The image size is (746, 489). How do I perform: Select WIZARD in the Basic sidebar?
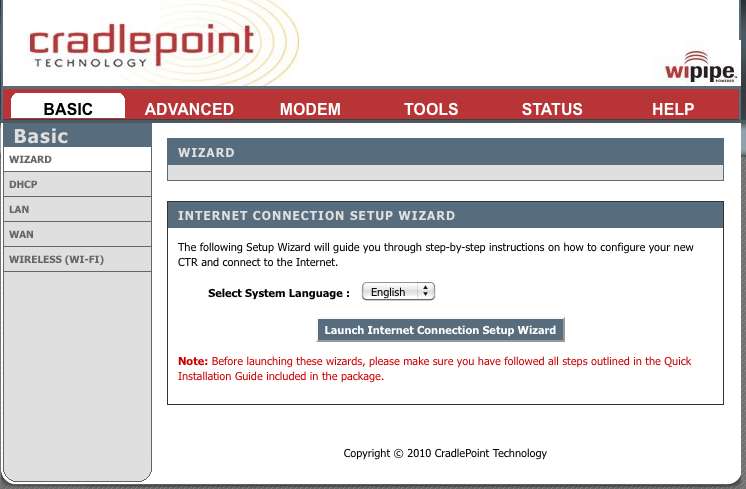tap(78, 159)
